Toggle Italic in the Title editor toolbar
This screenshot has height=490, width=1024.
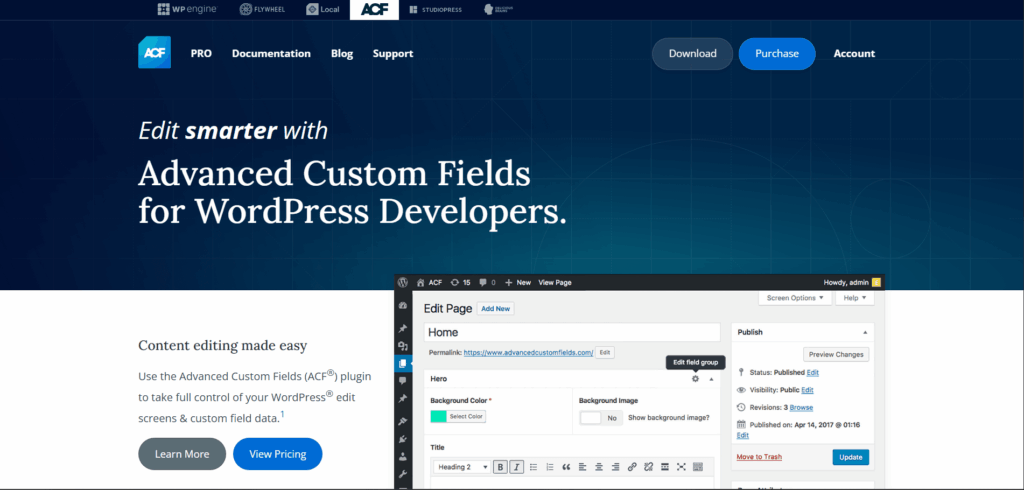[517, 467]
